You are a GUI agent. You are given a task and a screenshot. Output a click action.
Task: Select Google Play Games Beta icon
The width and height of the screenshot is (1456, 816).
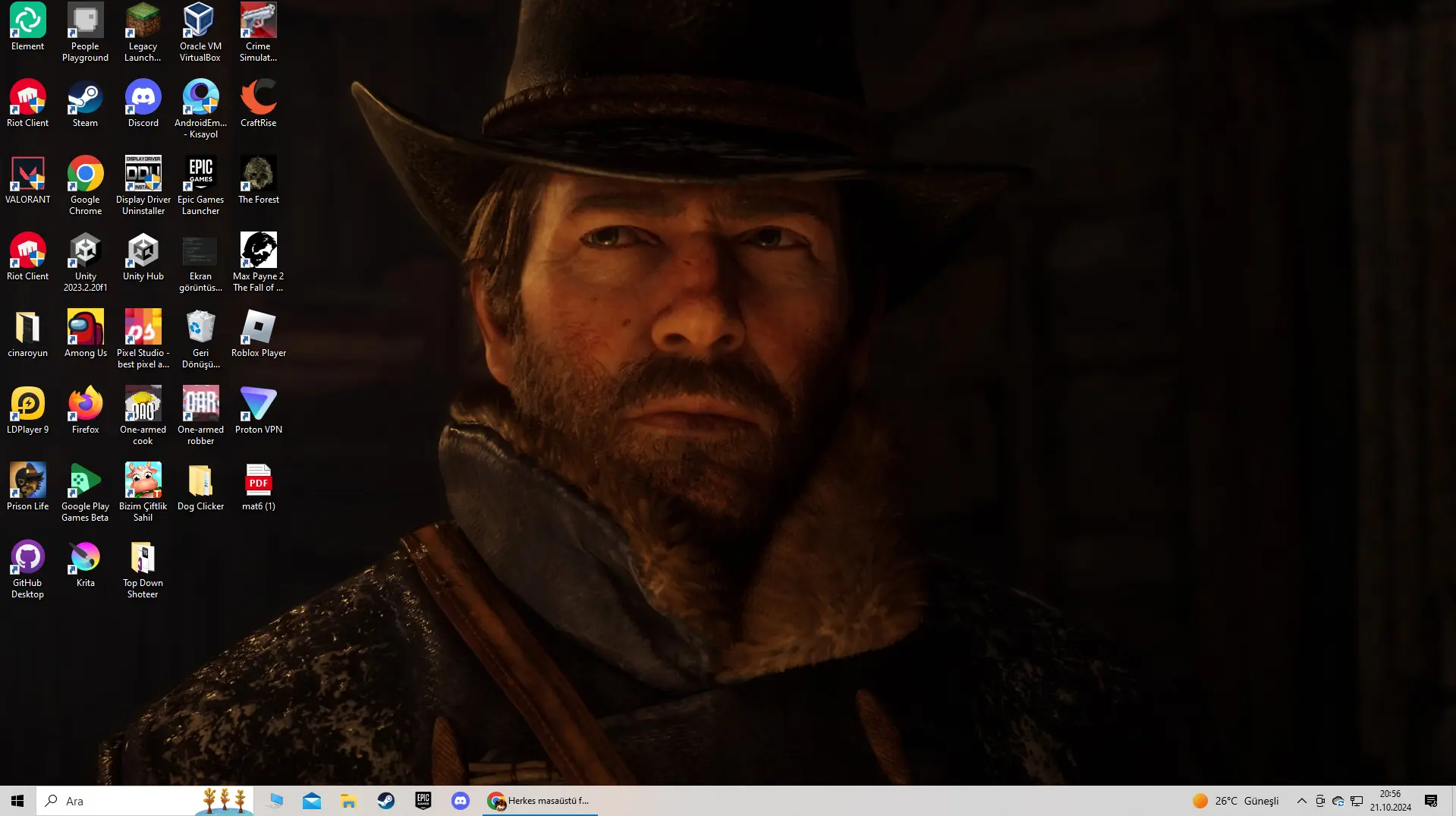(x=85, y=493)
